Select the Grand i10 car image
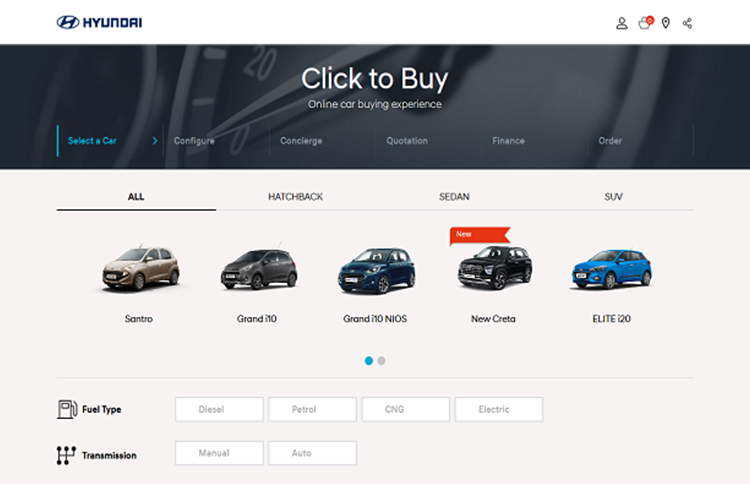This screenshot has height=490, width=750. (259, 269)
